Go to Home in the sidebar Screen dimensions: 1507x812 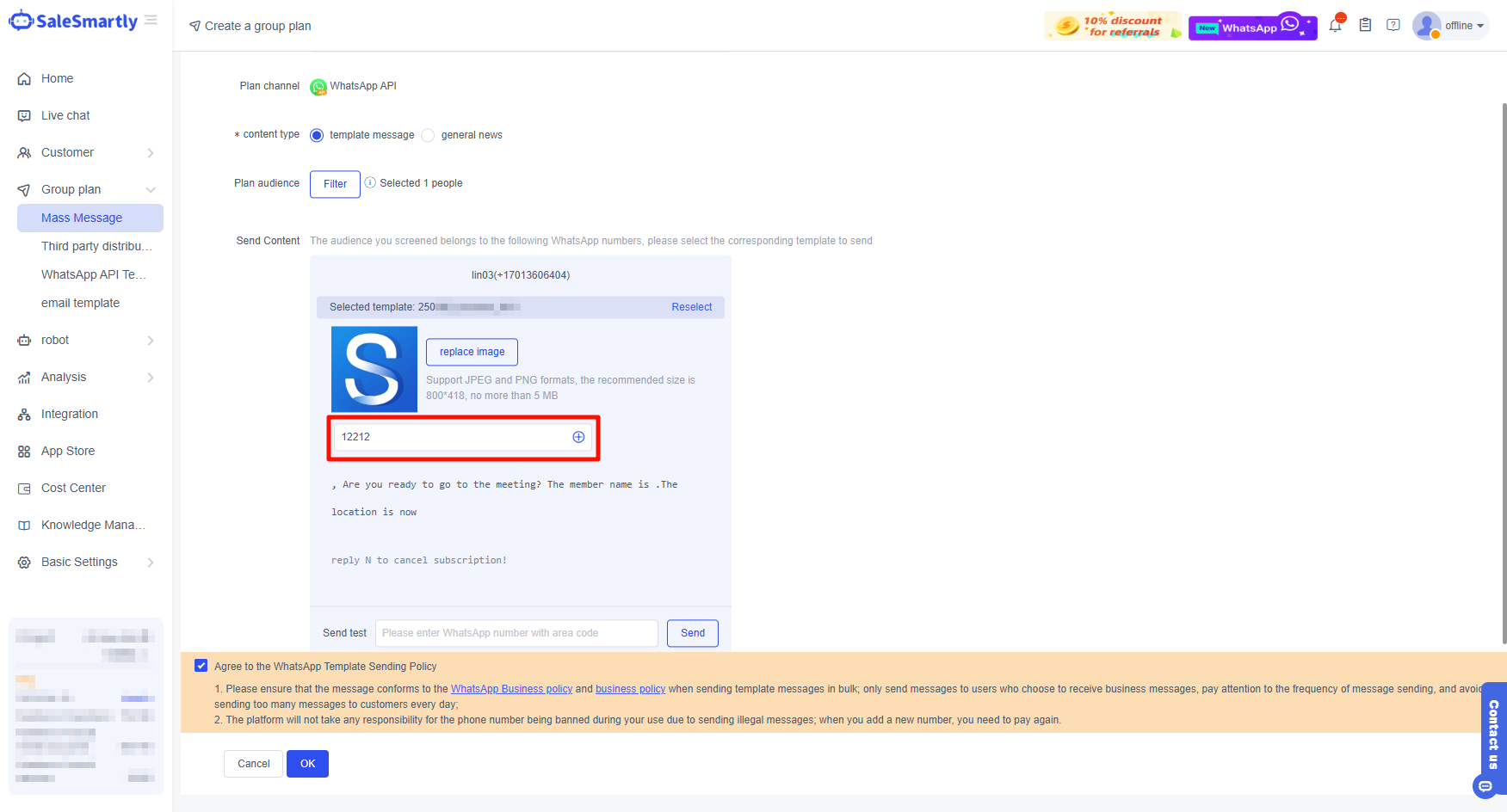pos(57,78)
